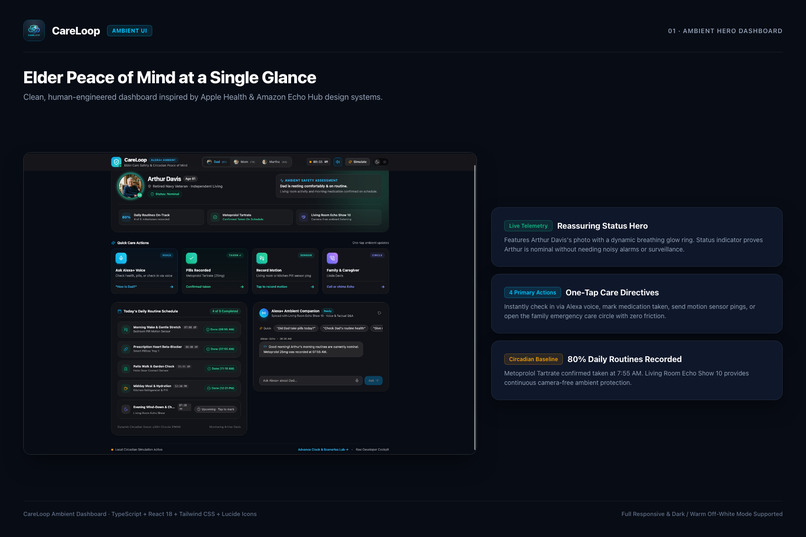Toggle Done status for Prescription Heart Beta-Blocker
The image size is (806, 537).
(221, 349)
